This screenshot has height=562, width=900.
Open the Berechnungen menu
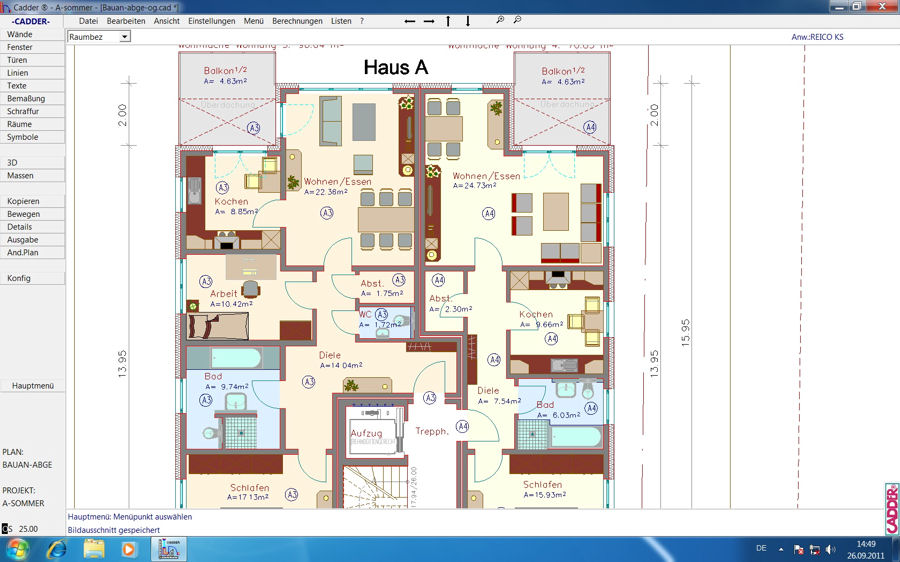297,21
